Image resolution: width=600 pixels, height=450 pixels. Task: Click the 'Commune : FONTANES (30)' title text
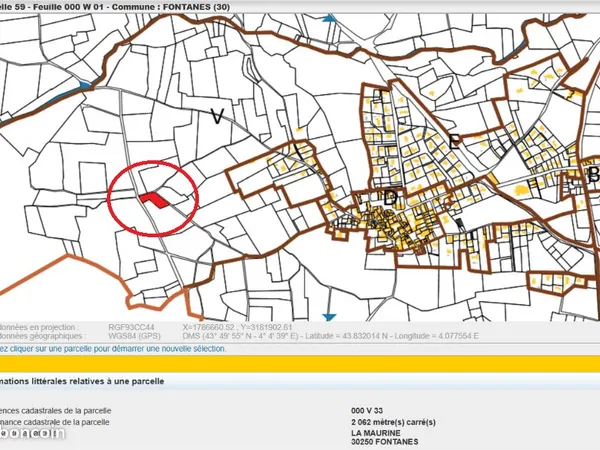[171, 7]
